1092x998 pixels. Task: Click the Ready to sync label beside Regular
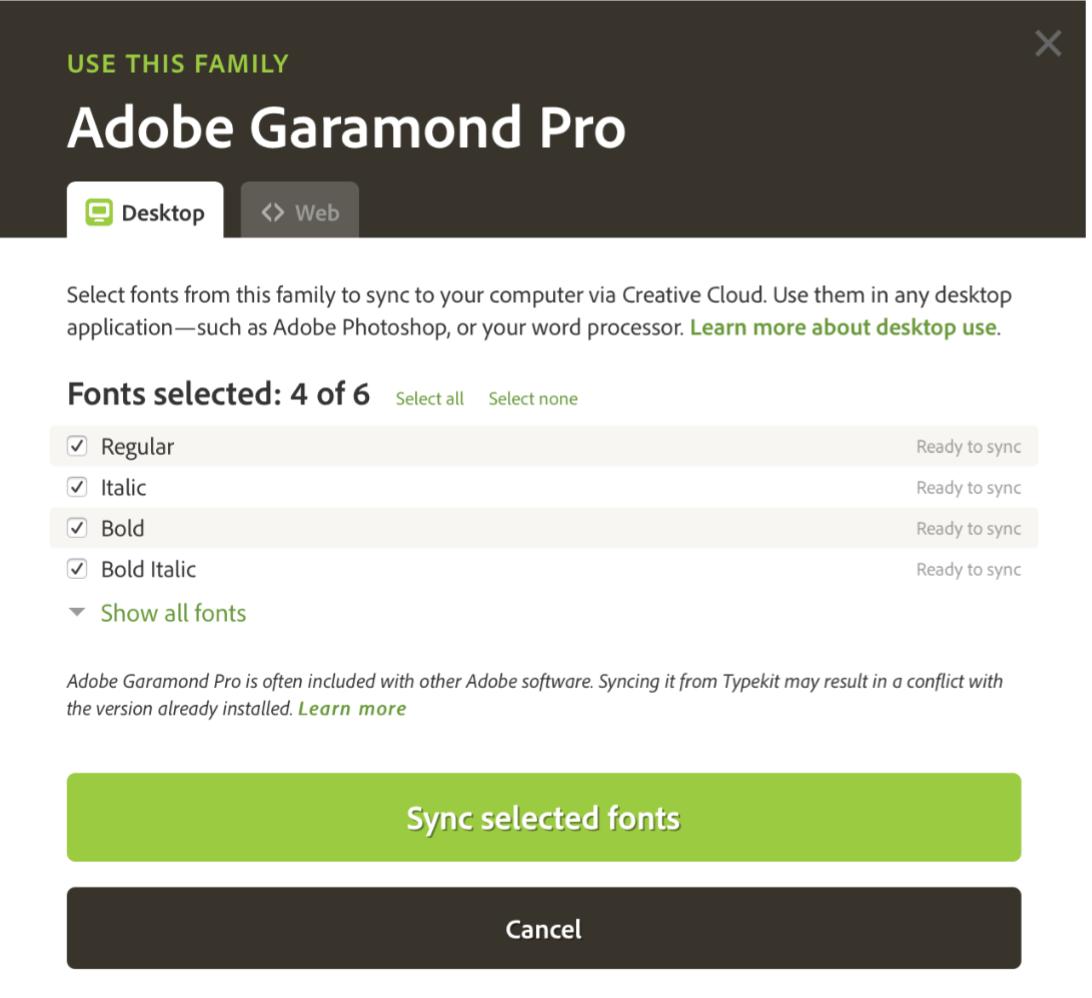(x=968, y=446)
